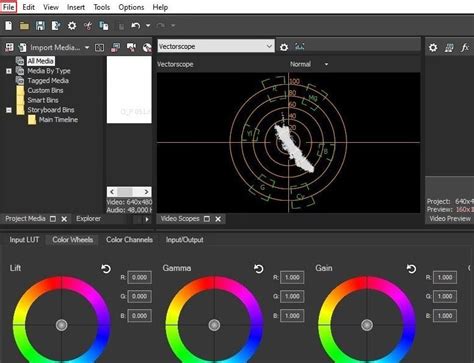Click the Import Media... button
This screenshot has height=363, width=474.
(55, 47)
